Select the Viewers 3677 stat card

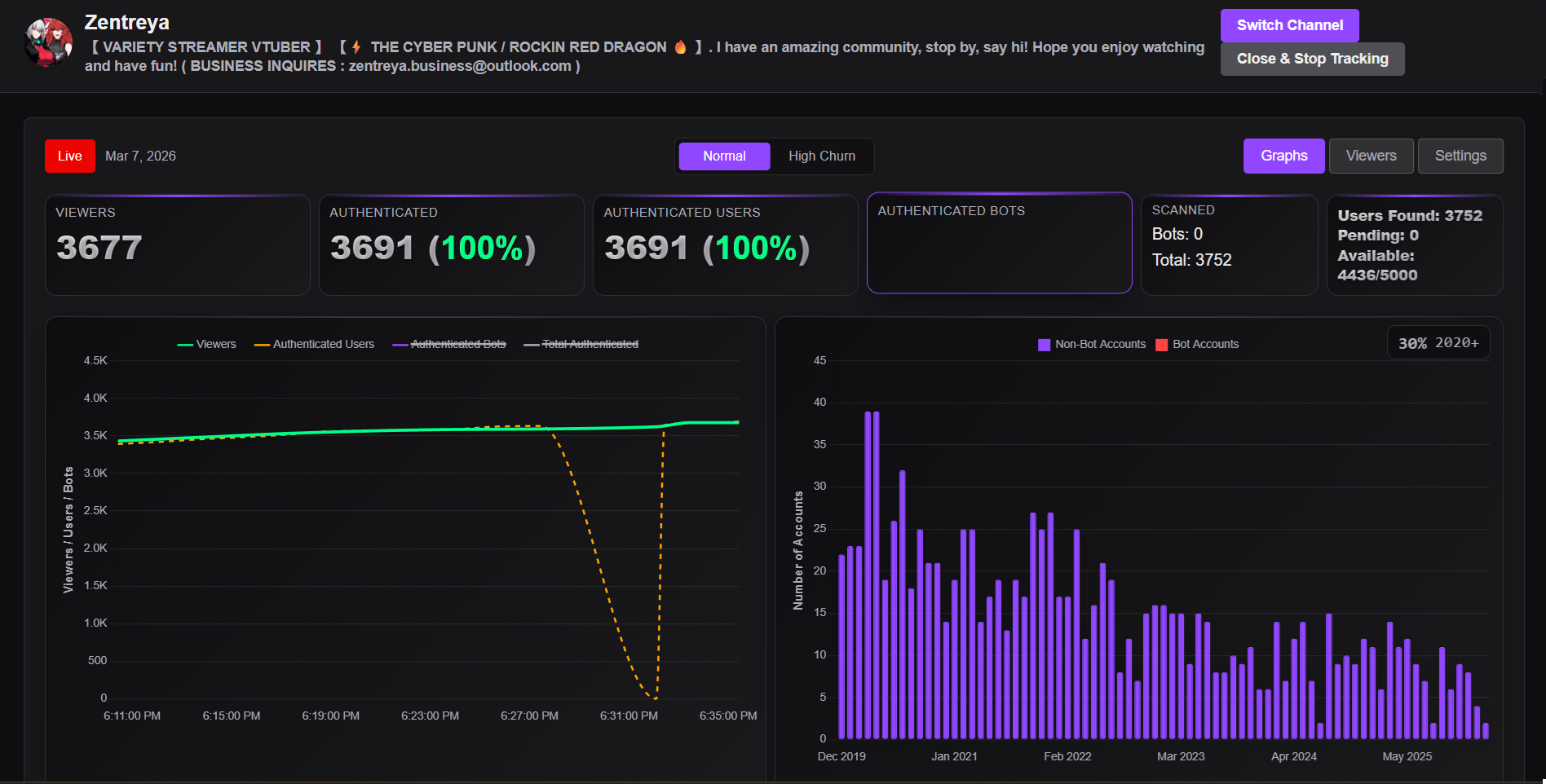(178, 244)
